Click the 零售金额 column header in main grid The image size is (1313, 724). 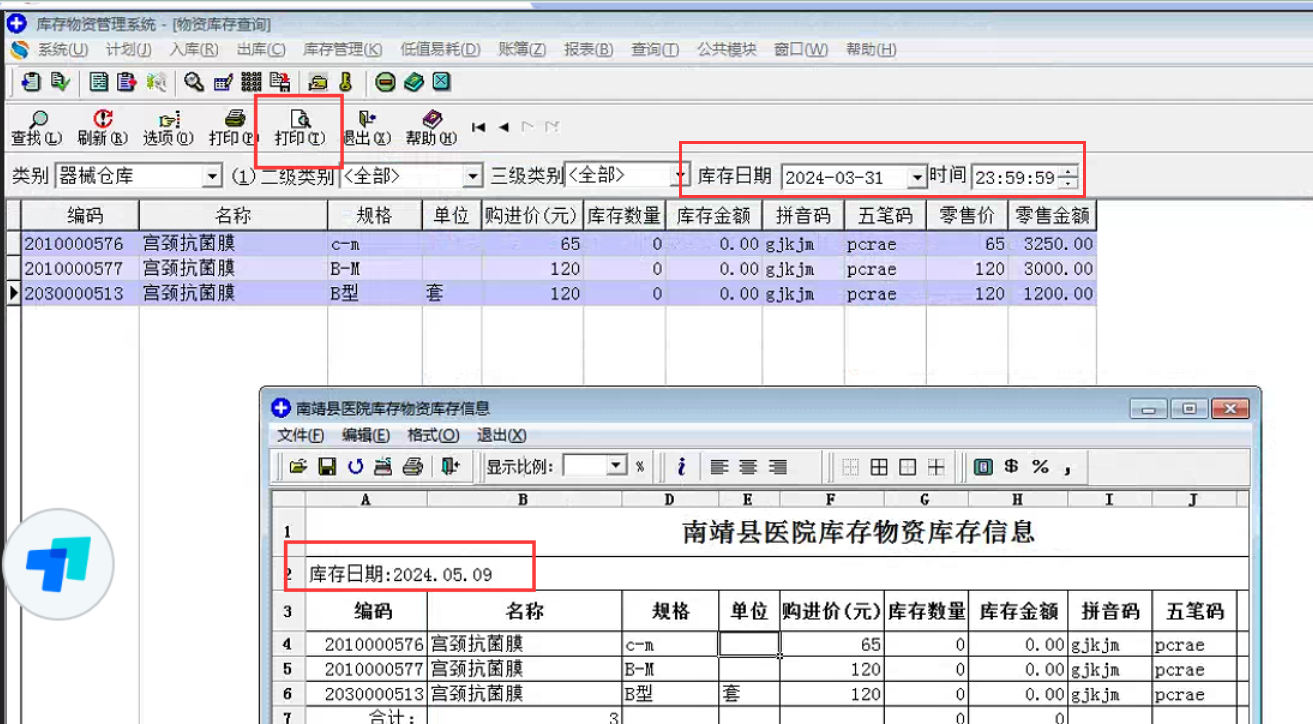pyautogui.click(x=1052, y=215)
